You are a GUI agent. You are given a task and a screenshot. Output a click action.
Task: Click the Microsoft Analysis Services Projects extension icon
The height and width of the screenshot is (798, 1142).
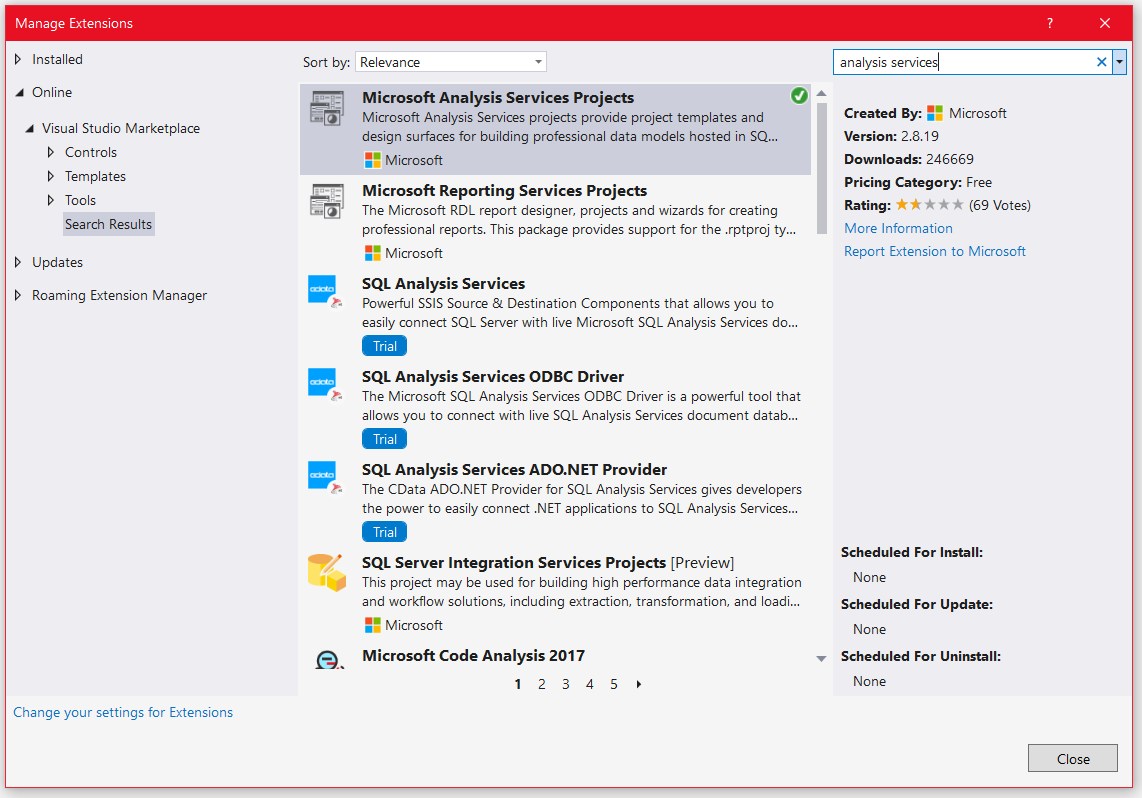(x=329, y=108)
